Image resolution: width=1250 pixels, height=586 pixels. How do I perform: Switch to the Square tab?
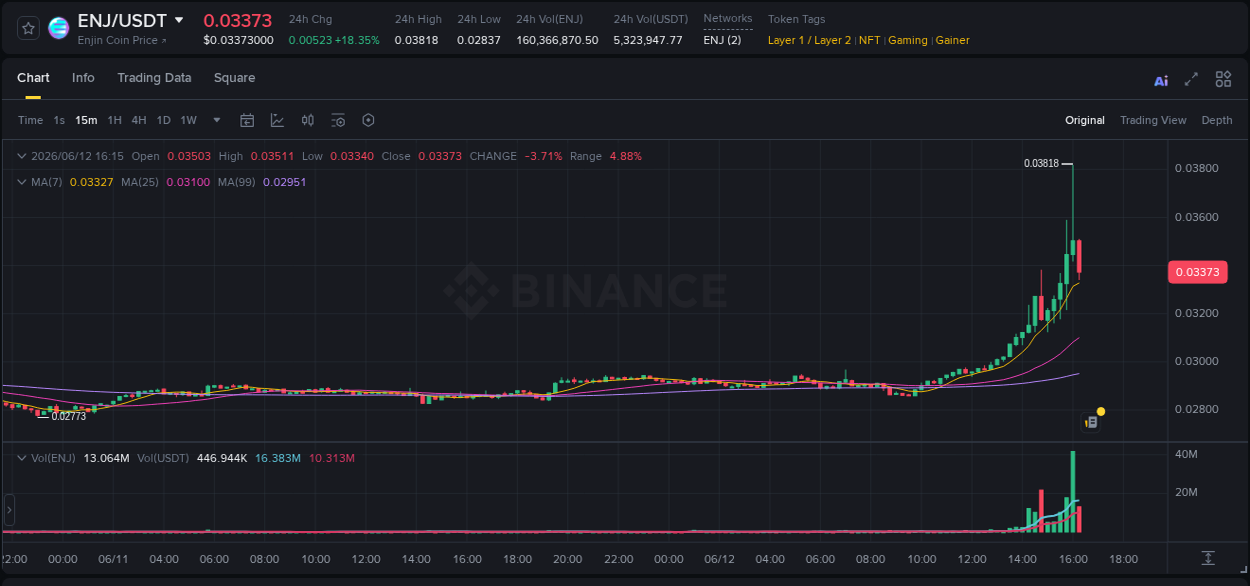234,78
